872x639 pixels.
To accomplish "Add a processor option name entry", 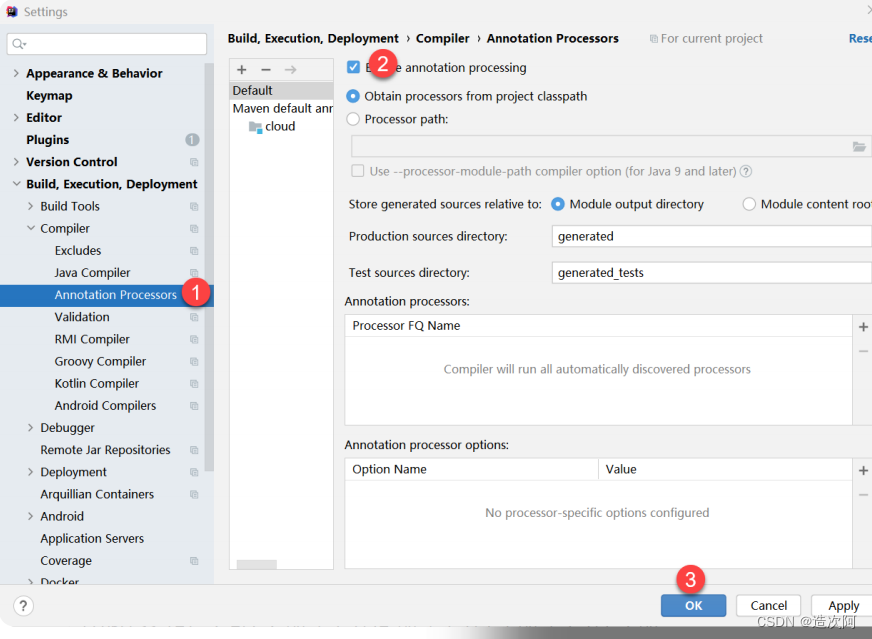I will (x=863, y=470).
